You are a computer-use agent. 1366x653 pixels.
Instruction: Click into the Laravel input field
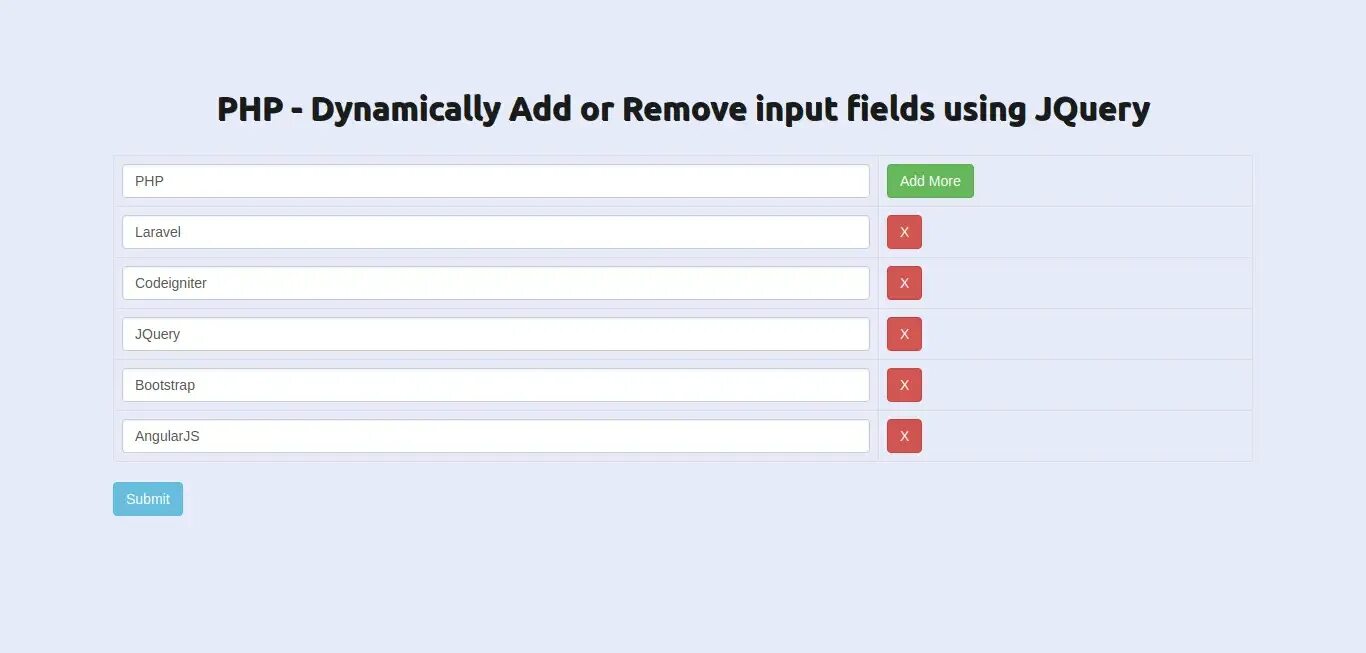pos(496,232)
